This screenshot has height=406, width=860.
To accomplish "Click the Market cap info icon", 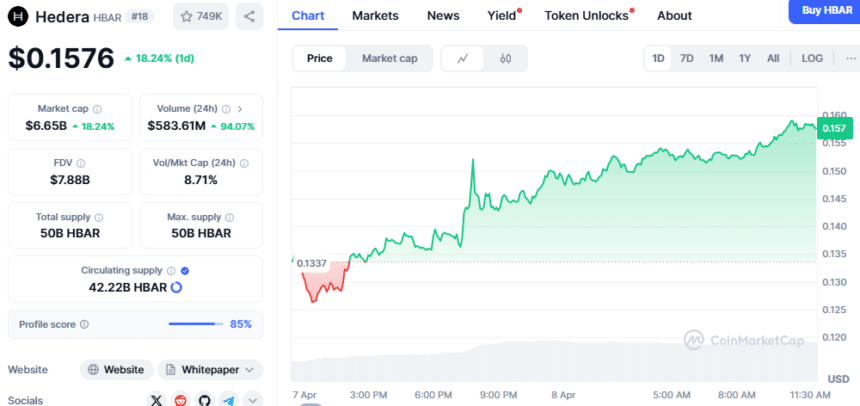I will point(97,109).
